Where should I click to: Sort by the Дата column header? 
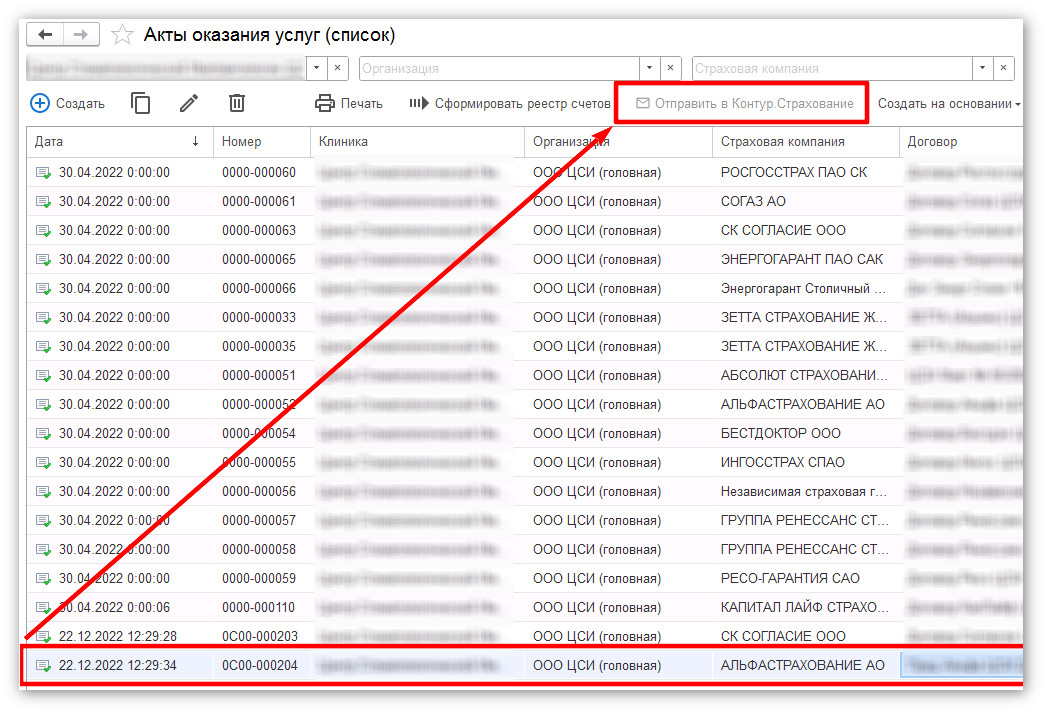[x=120, y=141]
